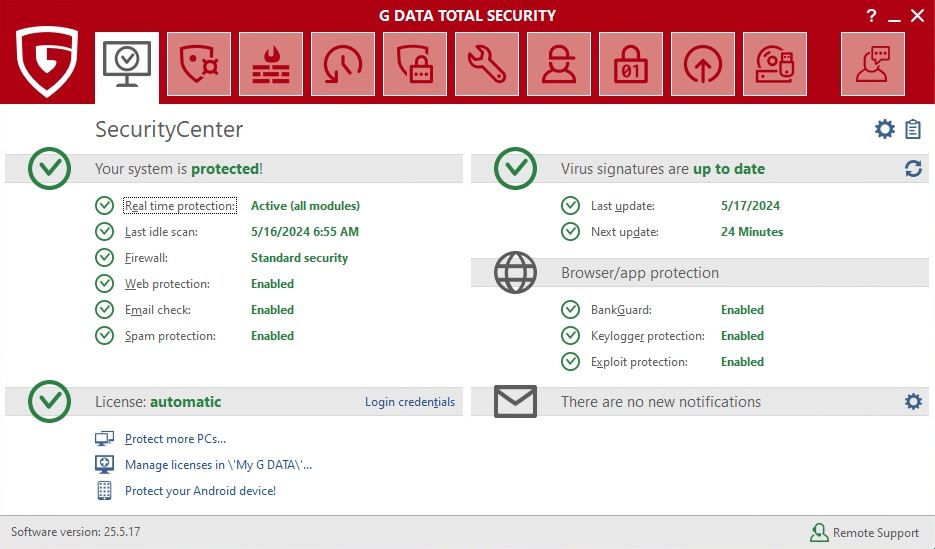Click the Last idle scan label
The width and height of the screenshot is (935, 549).
pyautogui.click(x=161, y=232)
